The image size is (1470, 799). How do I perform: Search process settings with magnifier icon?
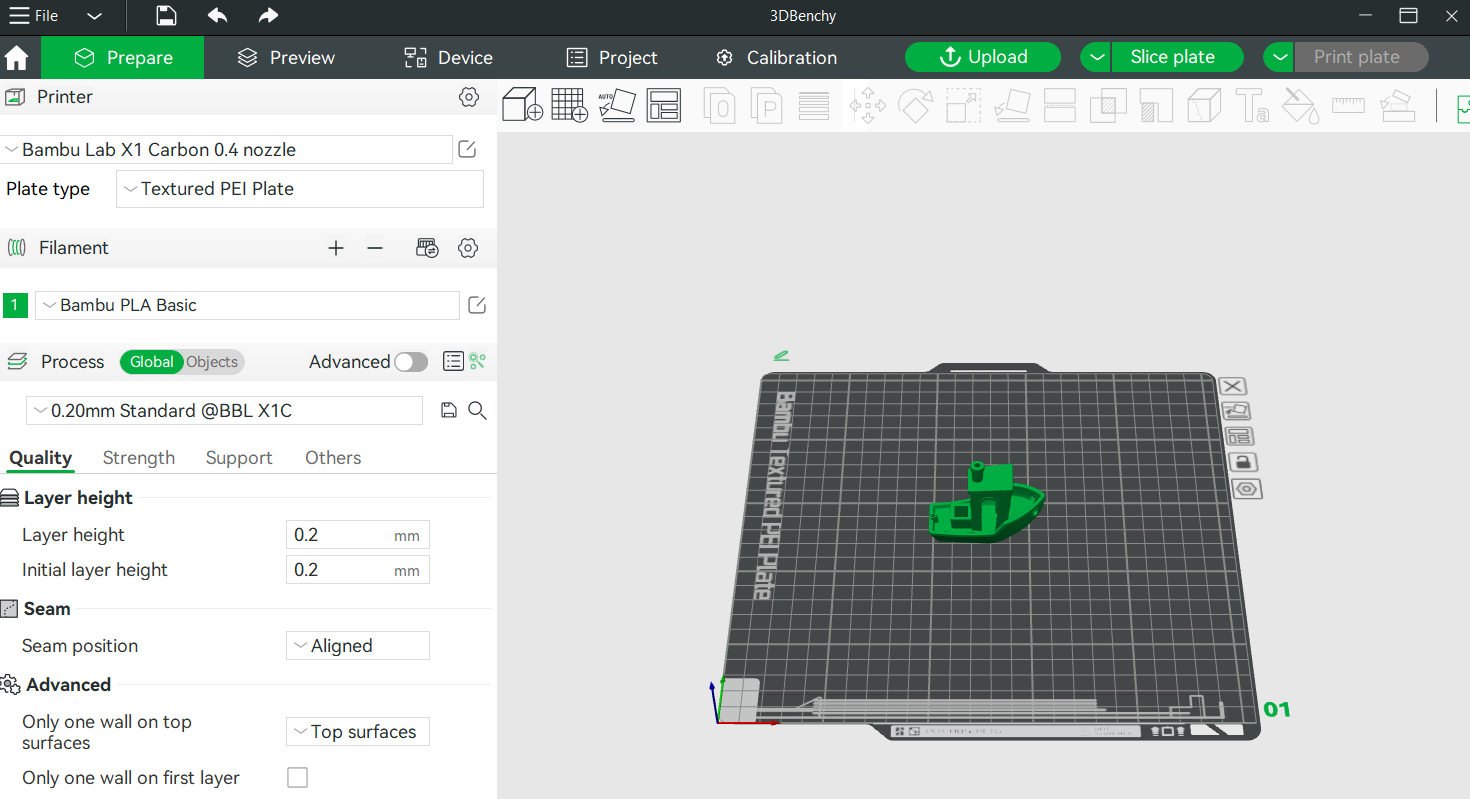[477, 410]
